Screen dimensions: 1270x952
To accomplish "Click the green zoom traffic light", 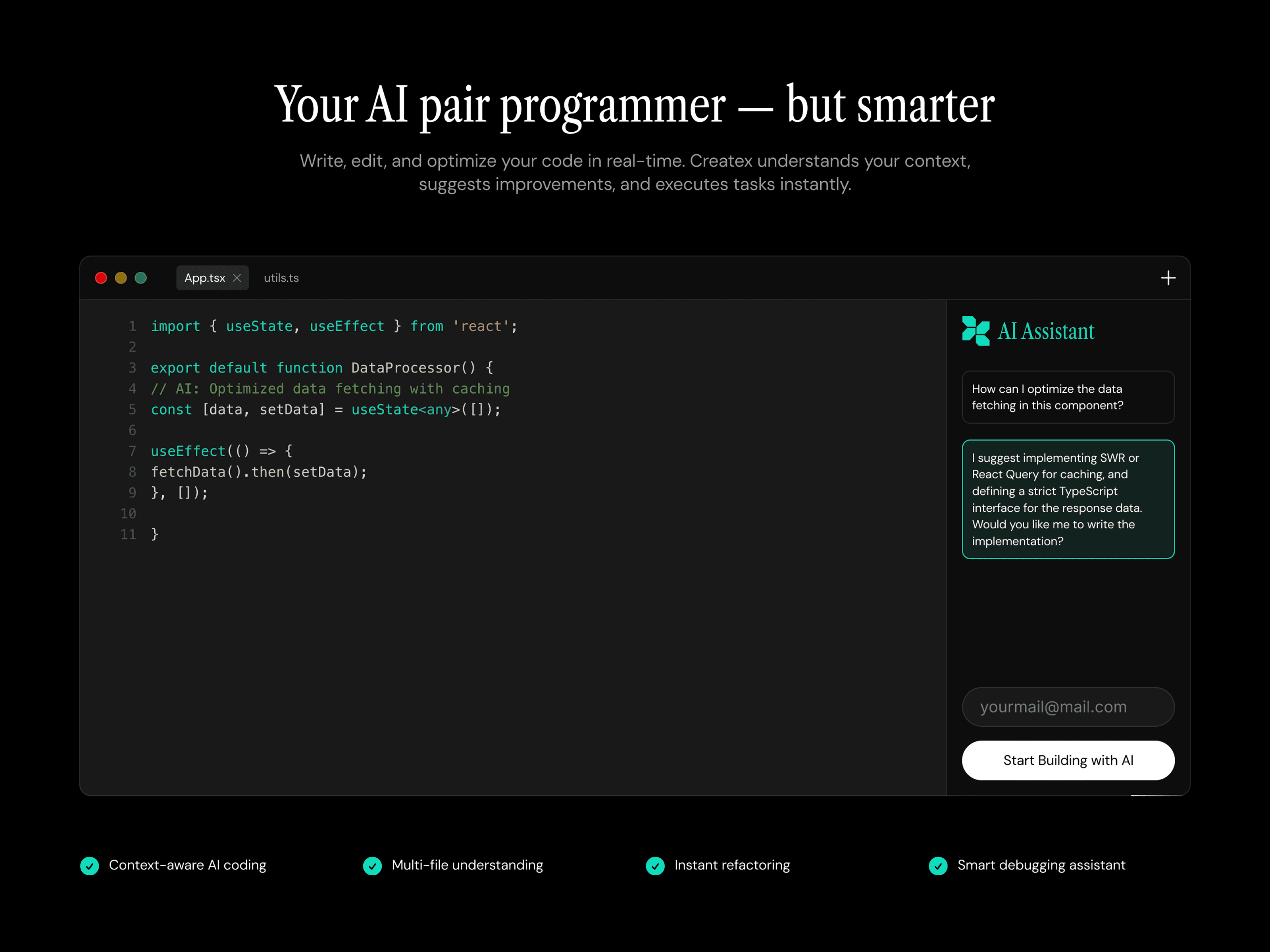I will click(140, 278).
